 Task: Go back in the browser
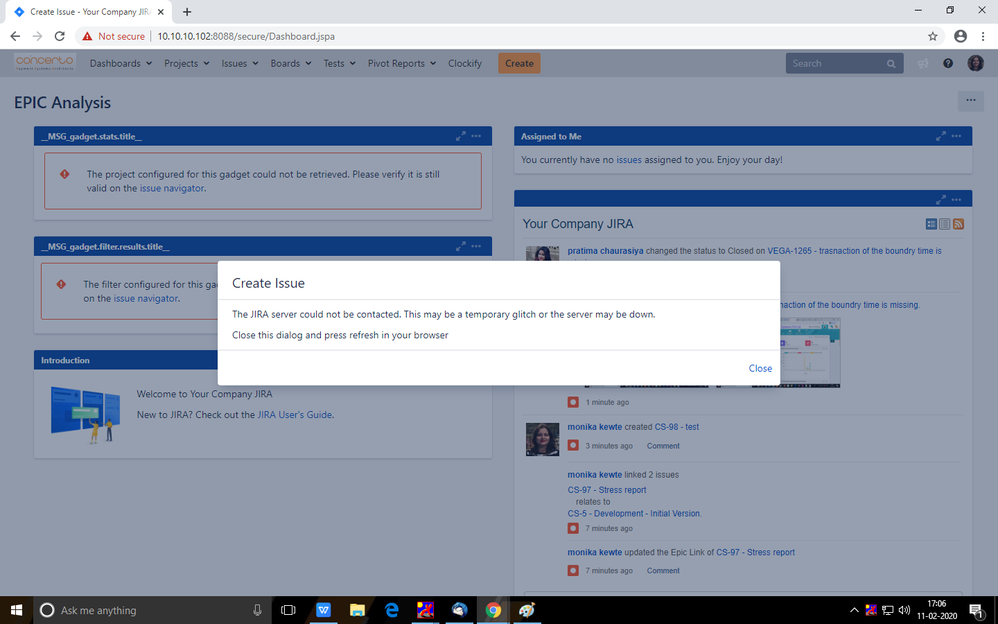[x=15, y=36]
